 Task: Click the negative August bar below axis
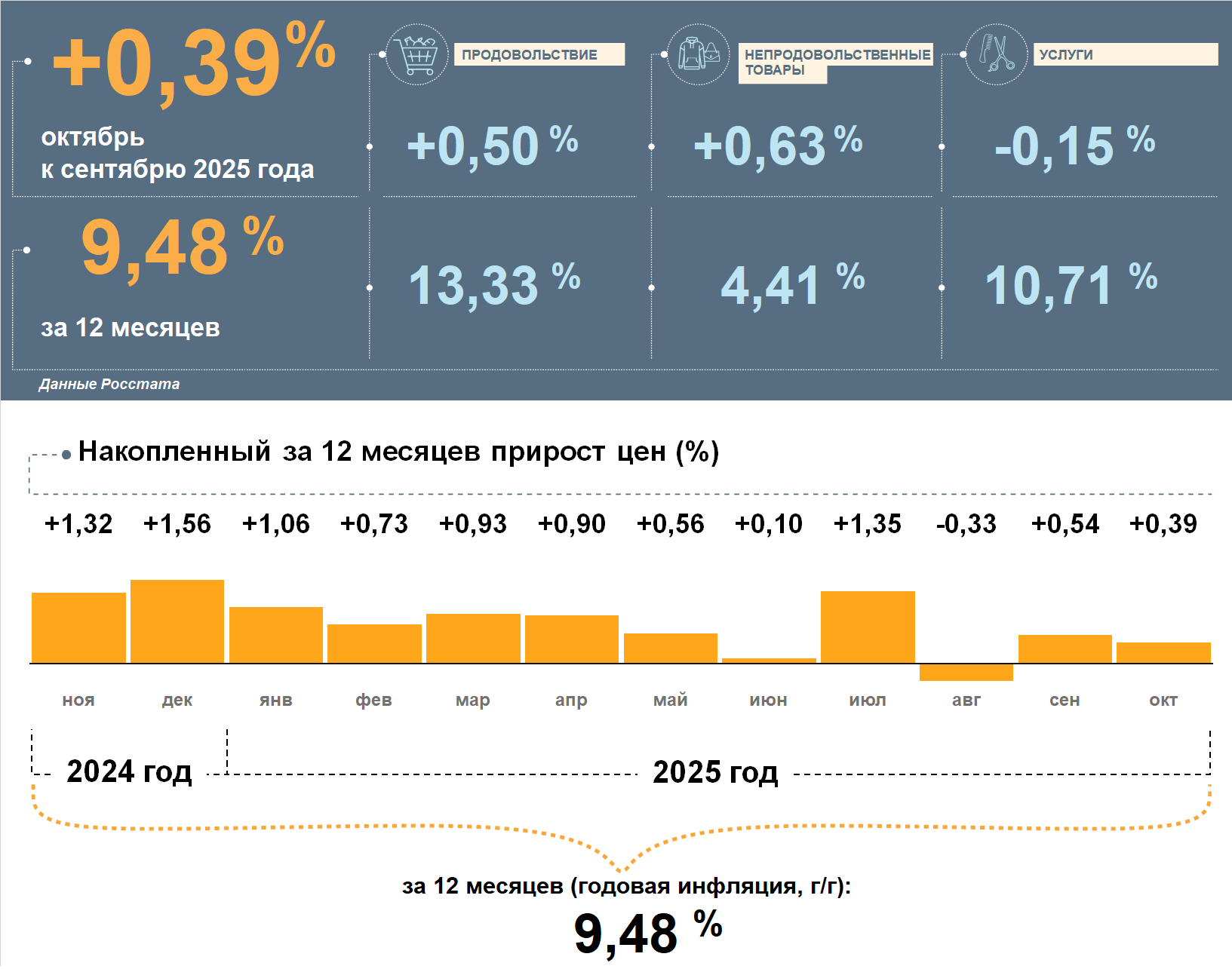[966, 672]
